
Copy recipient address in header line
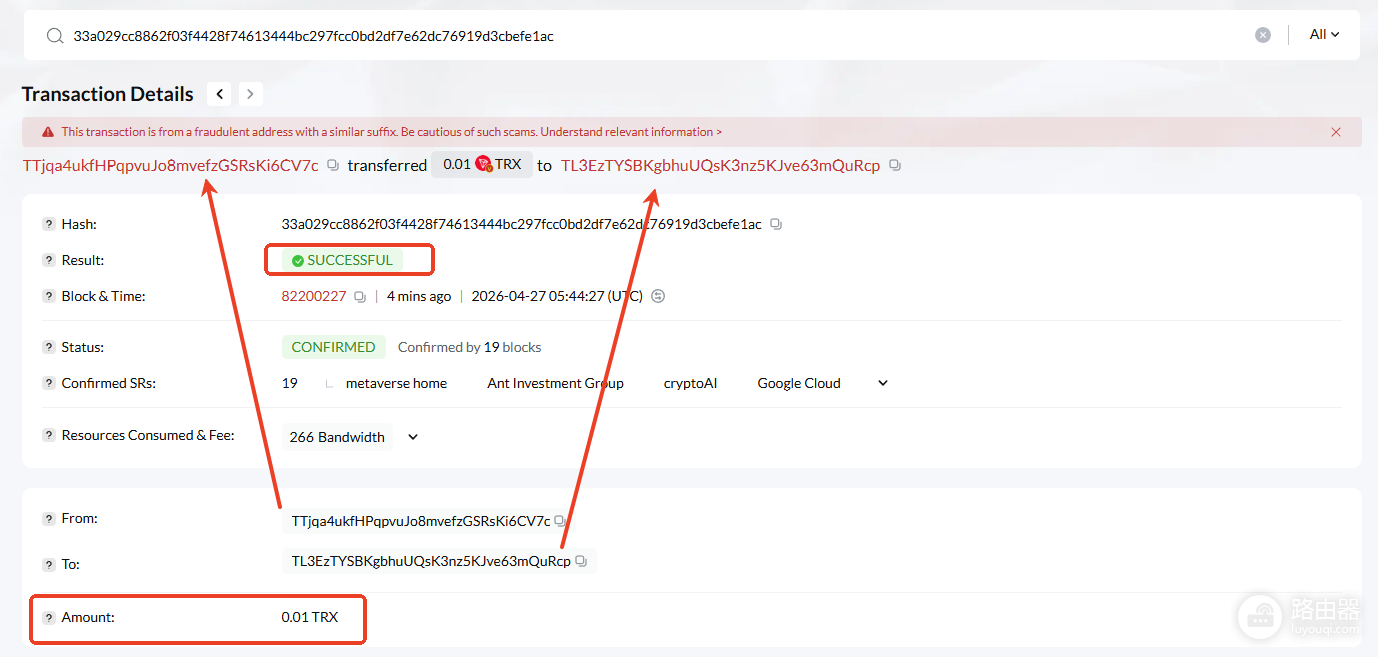pyautogui.click(x=895, y=165)
